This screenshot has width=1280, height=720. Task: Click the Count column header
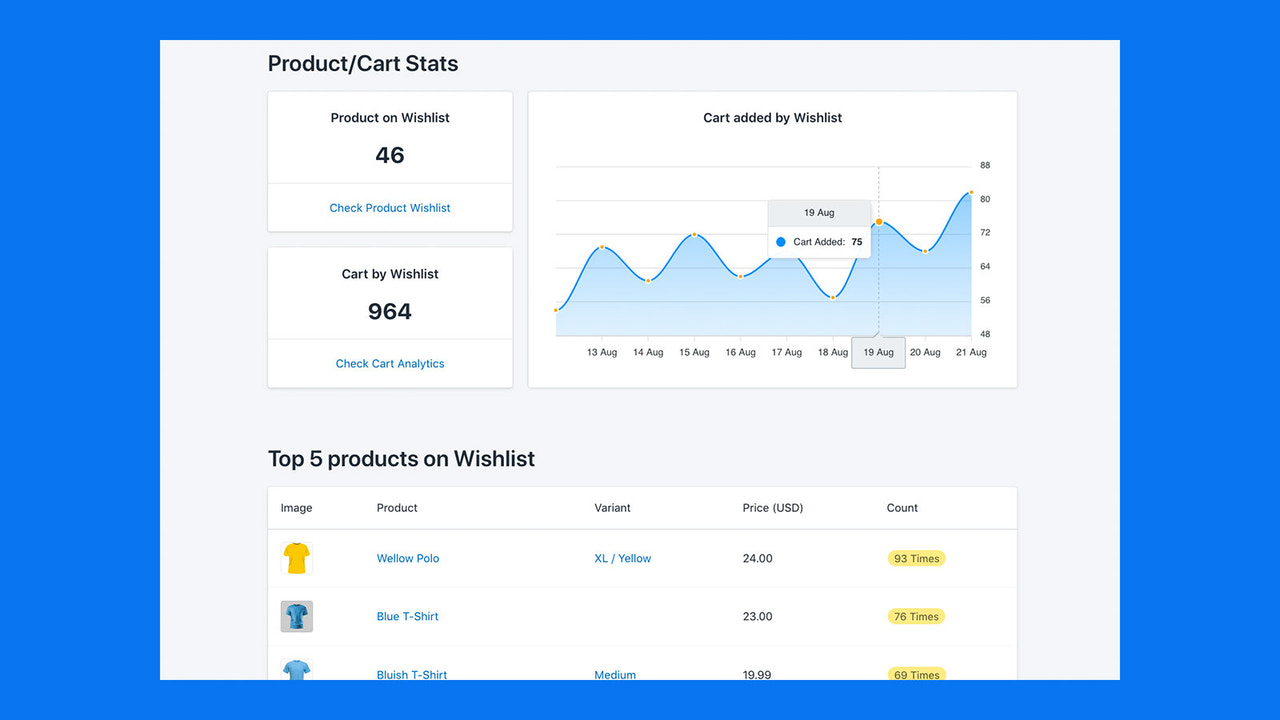point(901,507)
